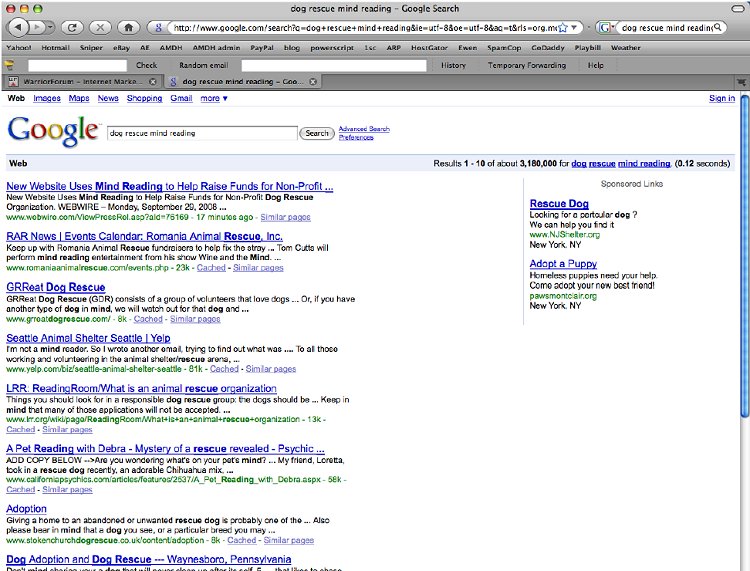Open Similar pages for webwire.com result
This screenshot has height=571, width=750.
pyautogui.click(x=286, y=217)
